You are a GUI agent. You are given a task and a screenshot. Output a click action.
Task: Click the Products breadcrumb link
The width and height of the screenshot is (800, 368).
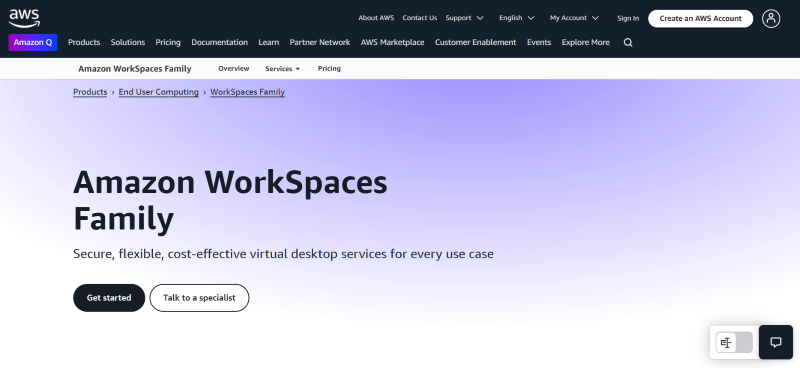(90, 92)
